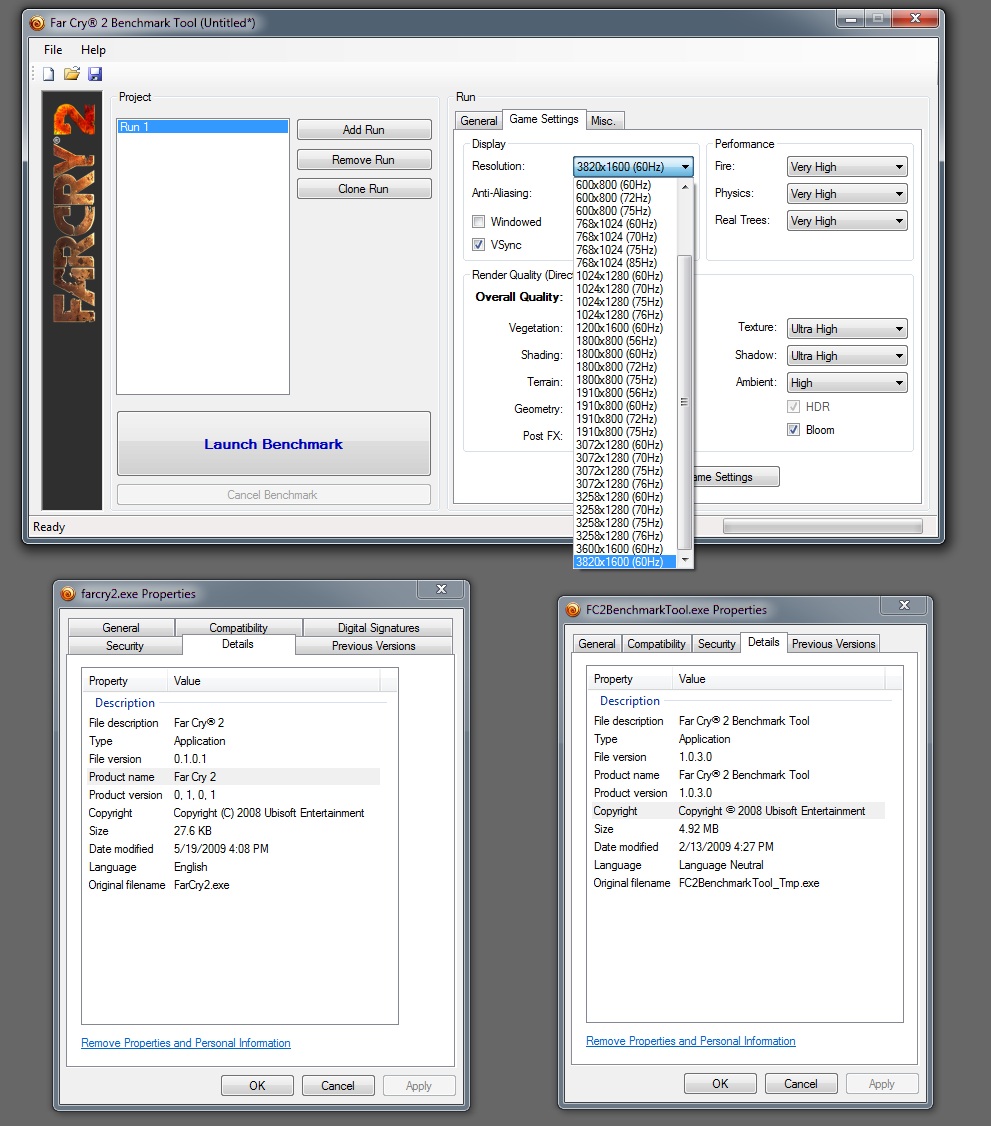The image size is (991, 1126).
Task: Close the farcry2.exe Properties dialog
Action: 442,590
